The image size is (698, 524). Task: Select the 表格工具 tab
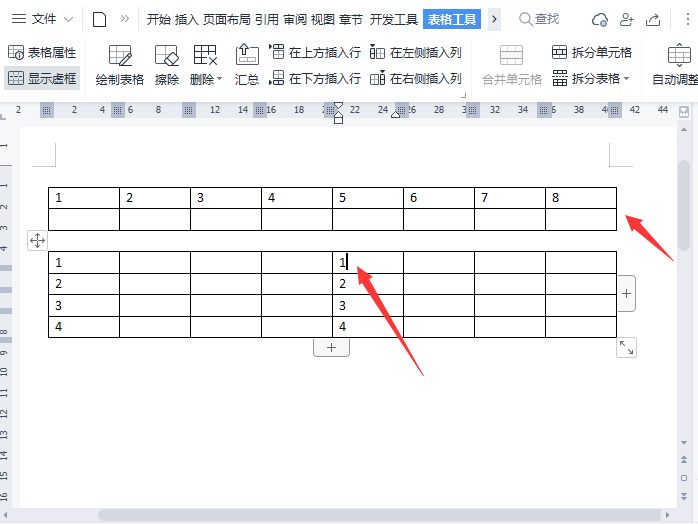point(452,19)
